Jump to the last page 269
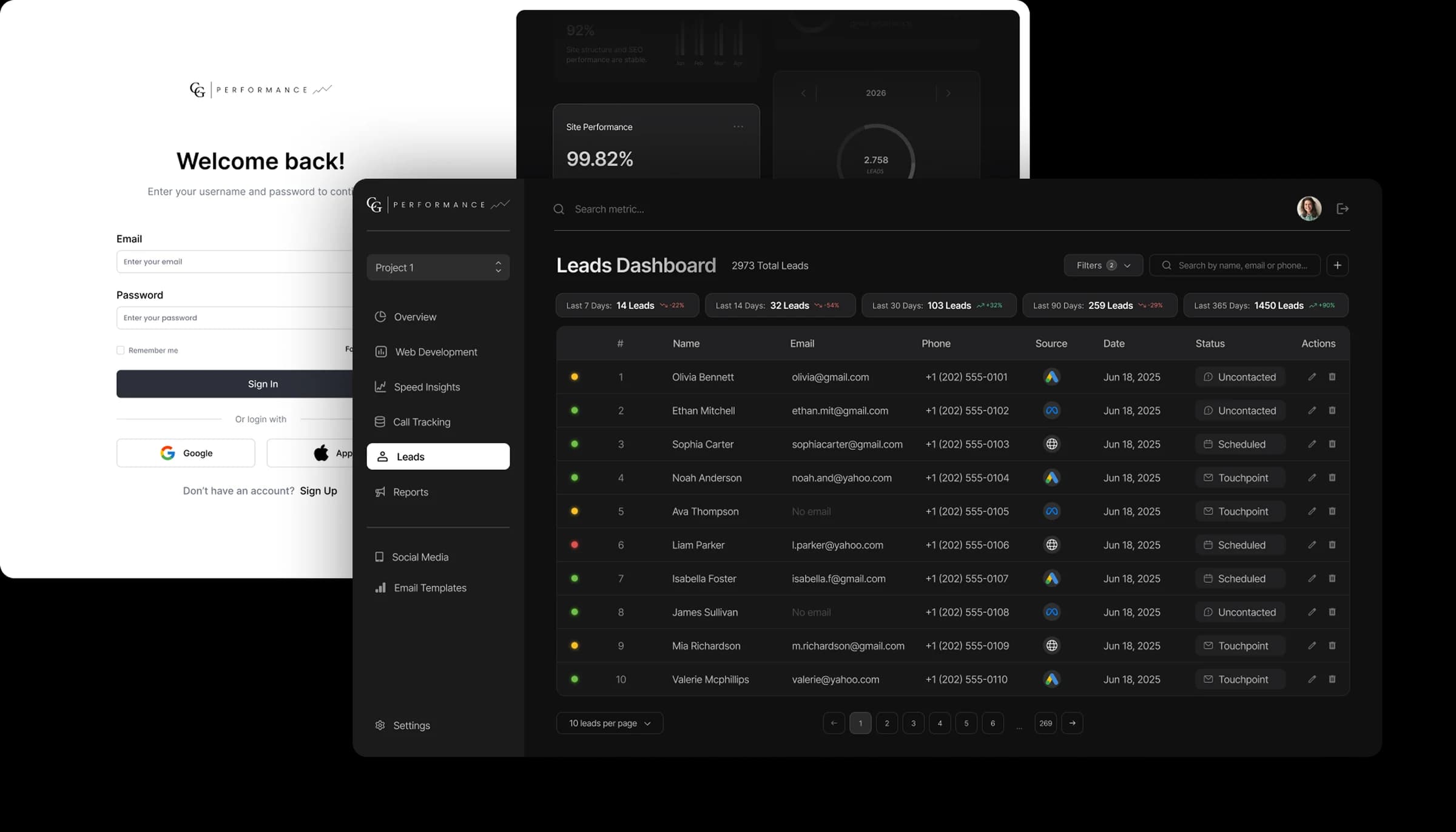1456x832 pixels. point(1046,723)
